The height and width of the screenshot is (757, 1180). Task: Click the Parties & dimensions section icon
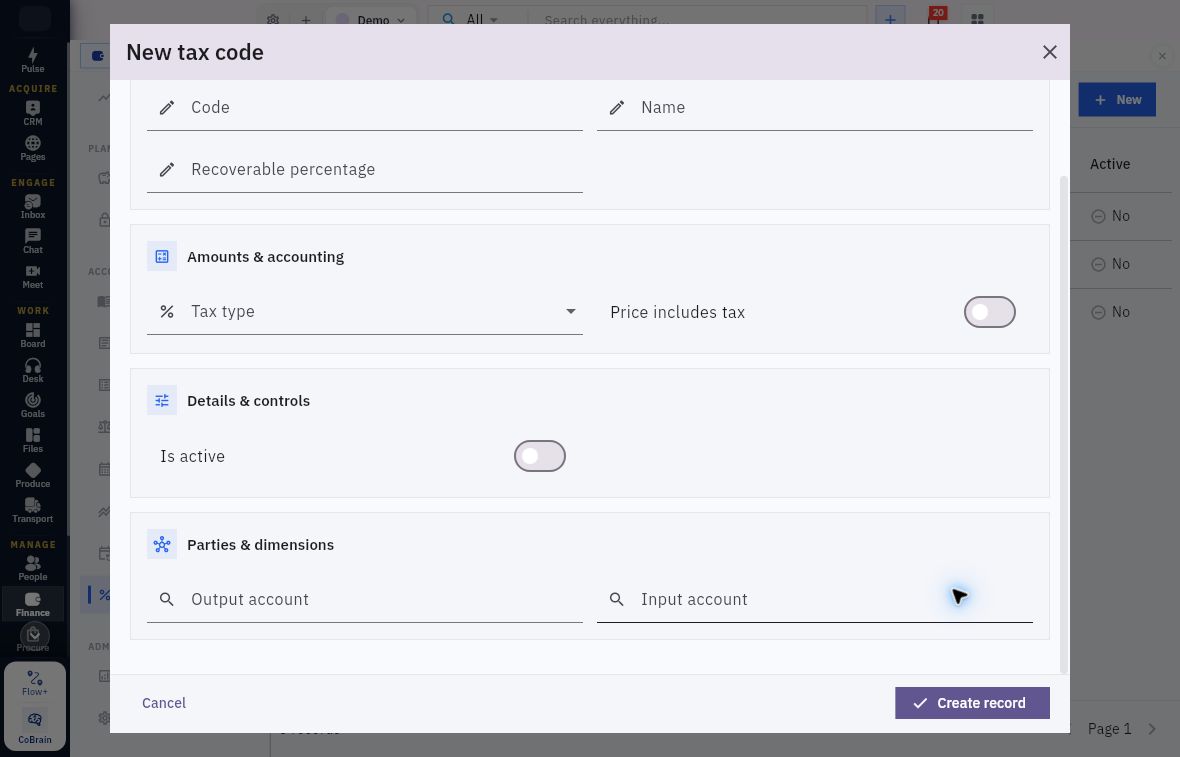tap(162, 544)
